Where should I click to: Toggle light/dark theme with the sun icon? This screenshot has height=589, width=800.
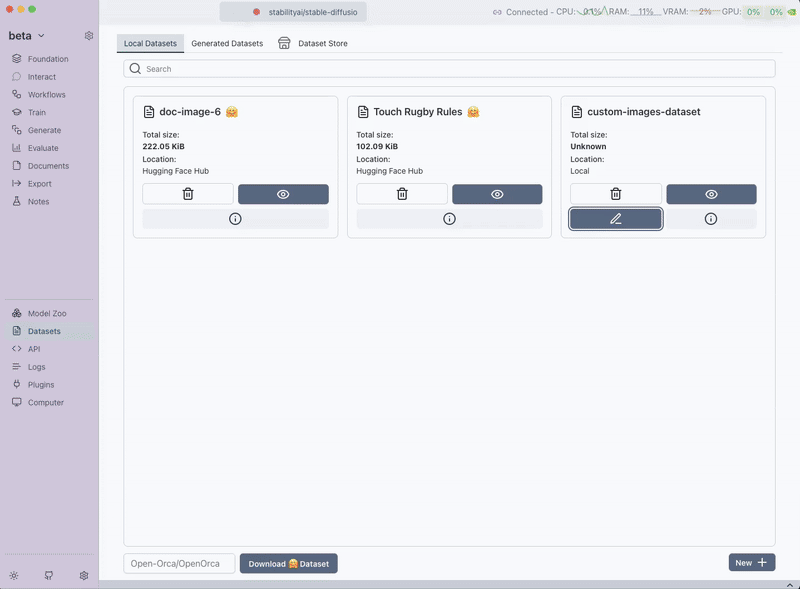click(x=14, y=576)
